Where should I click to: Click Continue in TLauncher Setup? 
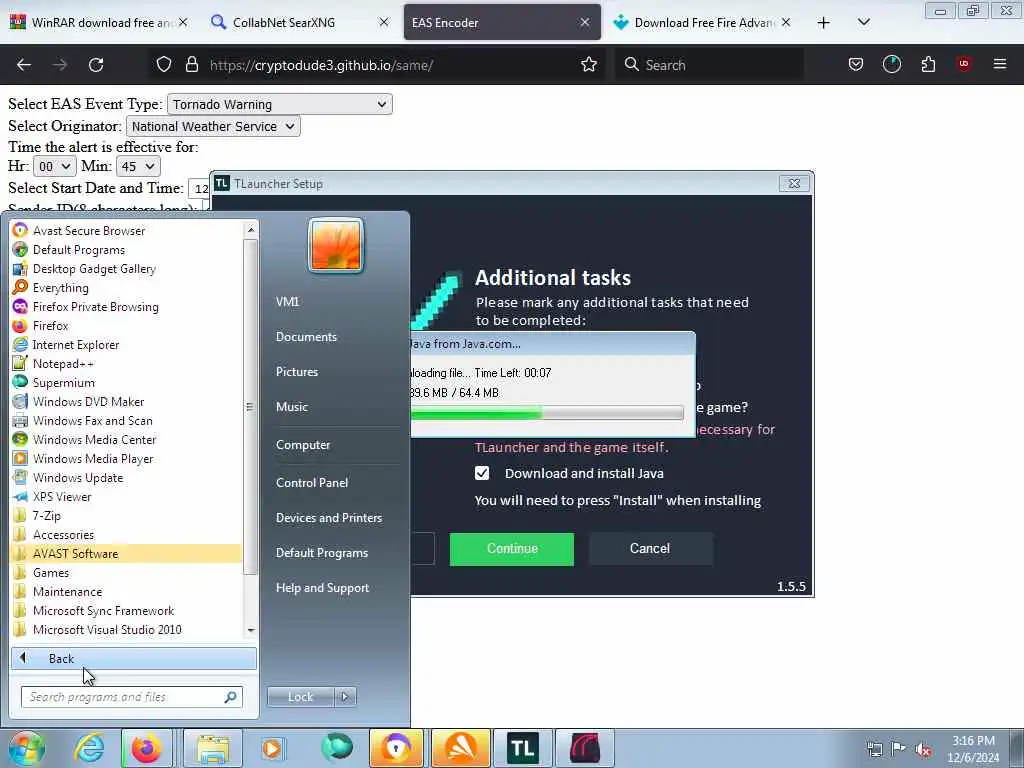point(512,549)
